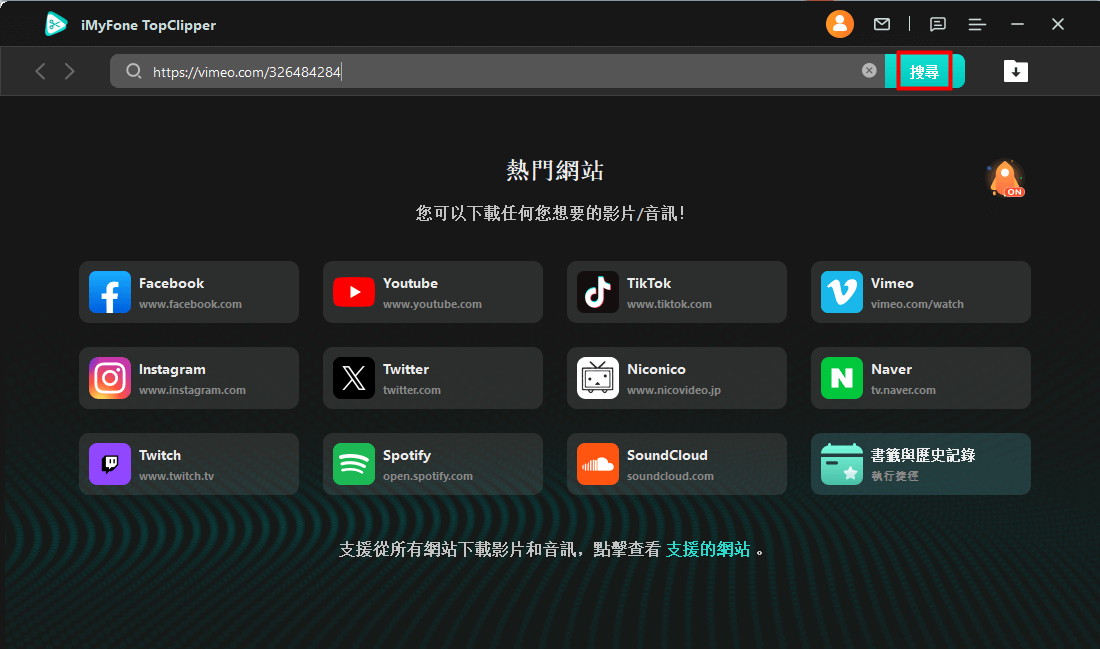Click the twitter.com text
The height and width of the screenshot is (649, 1100).
[412, 390]
